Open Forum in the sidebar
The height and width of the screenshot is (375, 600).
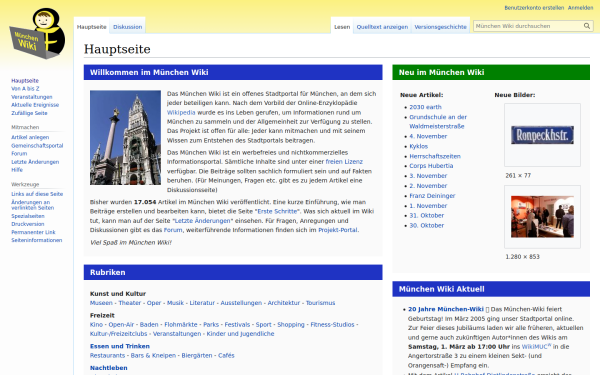click(19, 153)
